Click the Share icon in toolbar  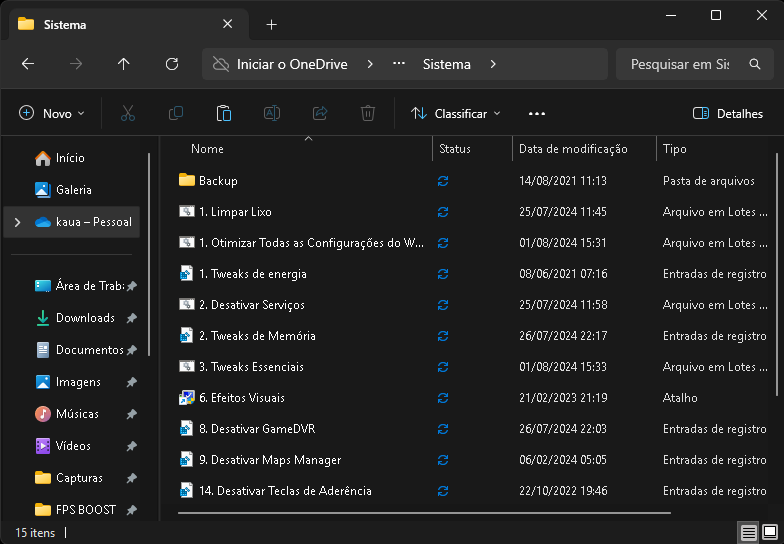coord(320,114)
